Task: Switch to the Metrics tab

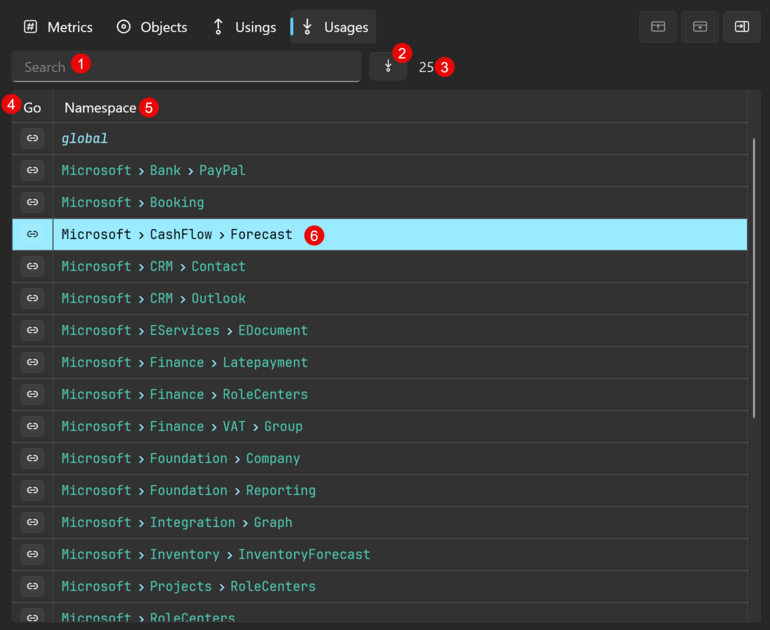Action: (58, 27)
